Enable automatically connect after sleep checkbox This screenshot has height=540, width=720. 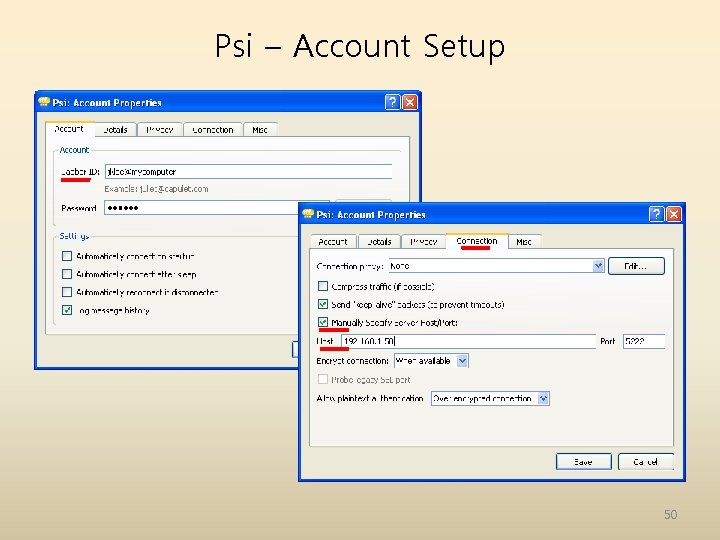tap(67, 274)
